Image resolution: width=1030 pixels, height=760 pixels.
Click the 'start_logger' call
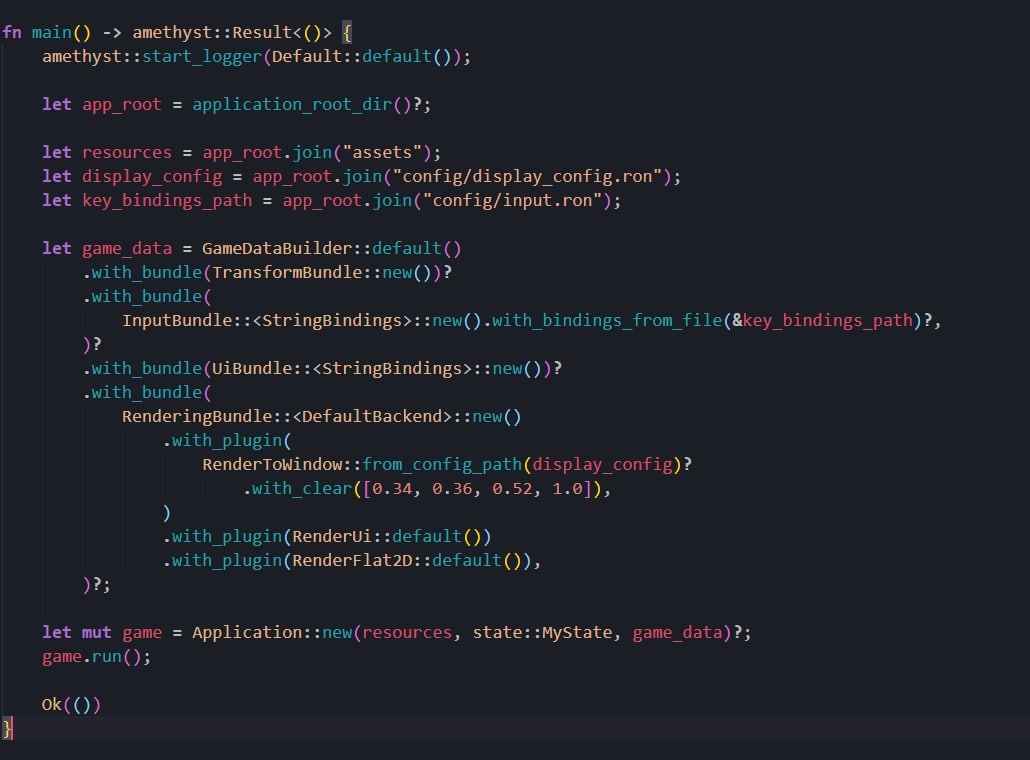pyautogui.click(x=202, y=57)
